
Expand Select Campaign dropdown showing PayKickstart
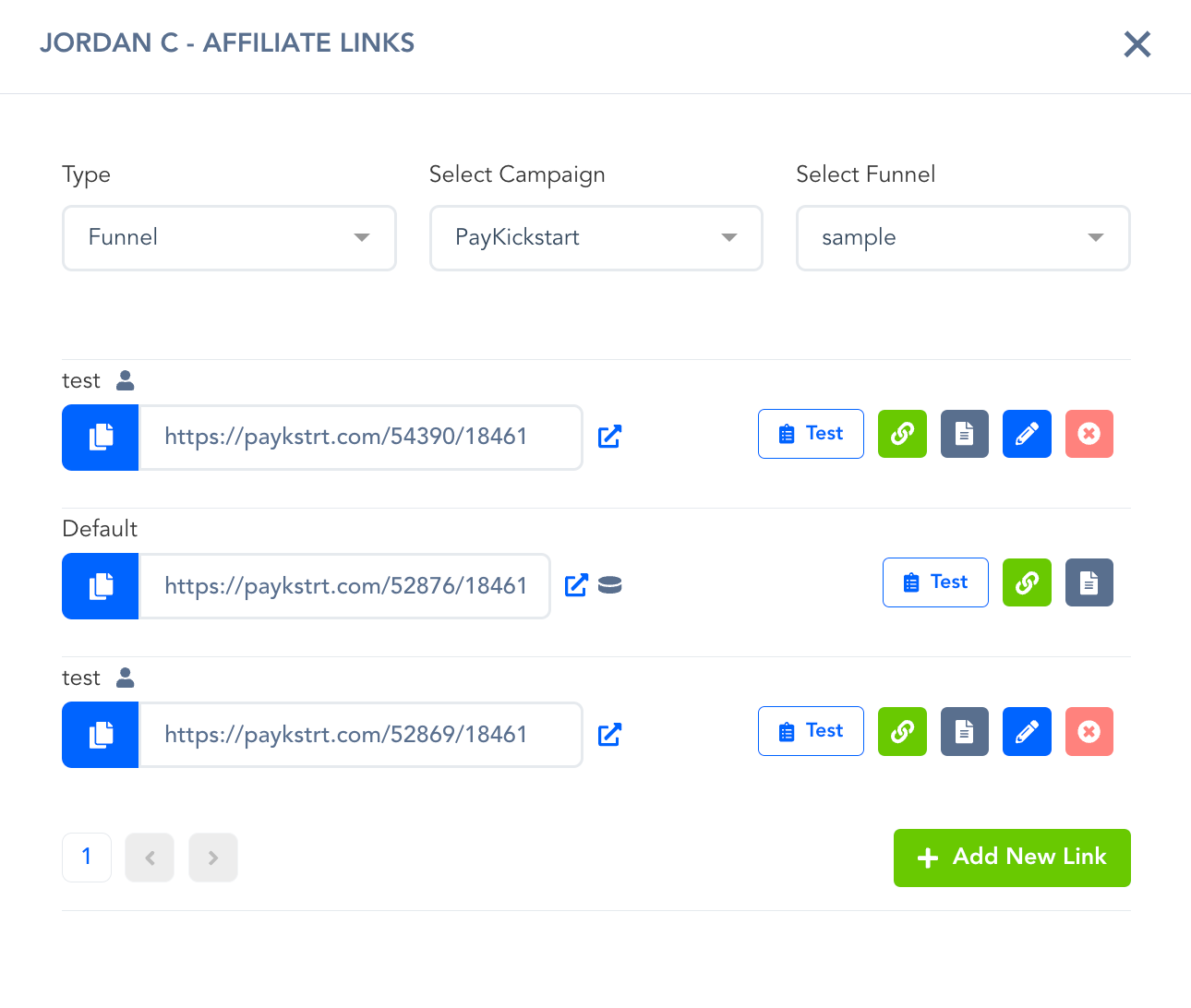point(595,238)
